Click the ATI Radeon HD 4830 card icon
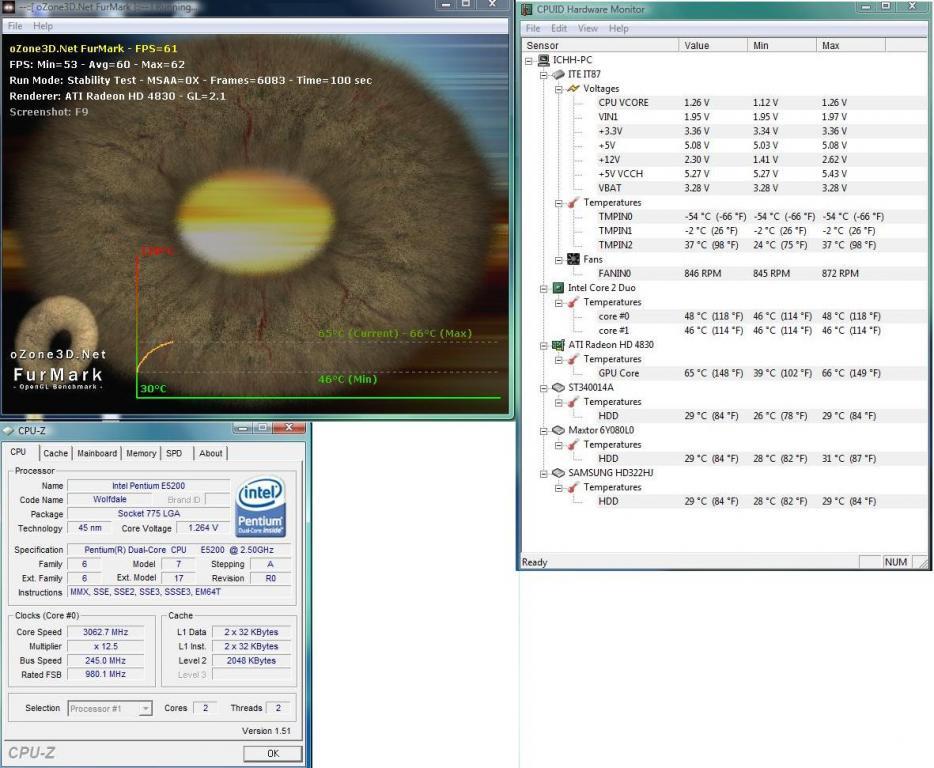 [x=558, y=345]
